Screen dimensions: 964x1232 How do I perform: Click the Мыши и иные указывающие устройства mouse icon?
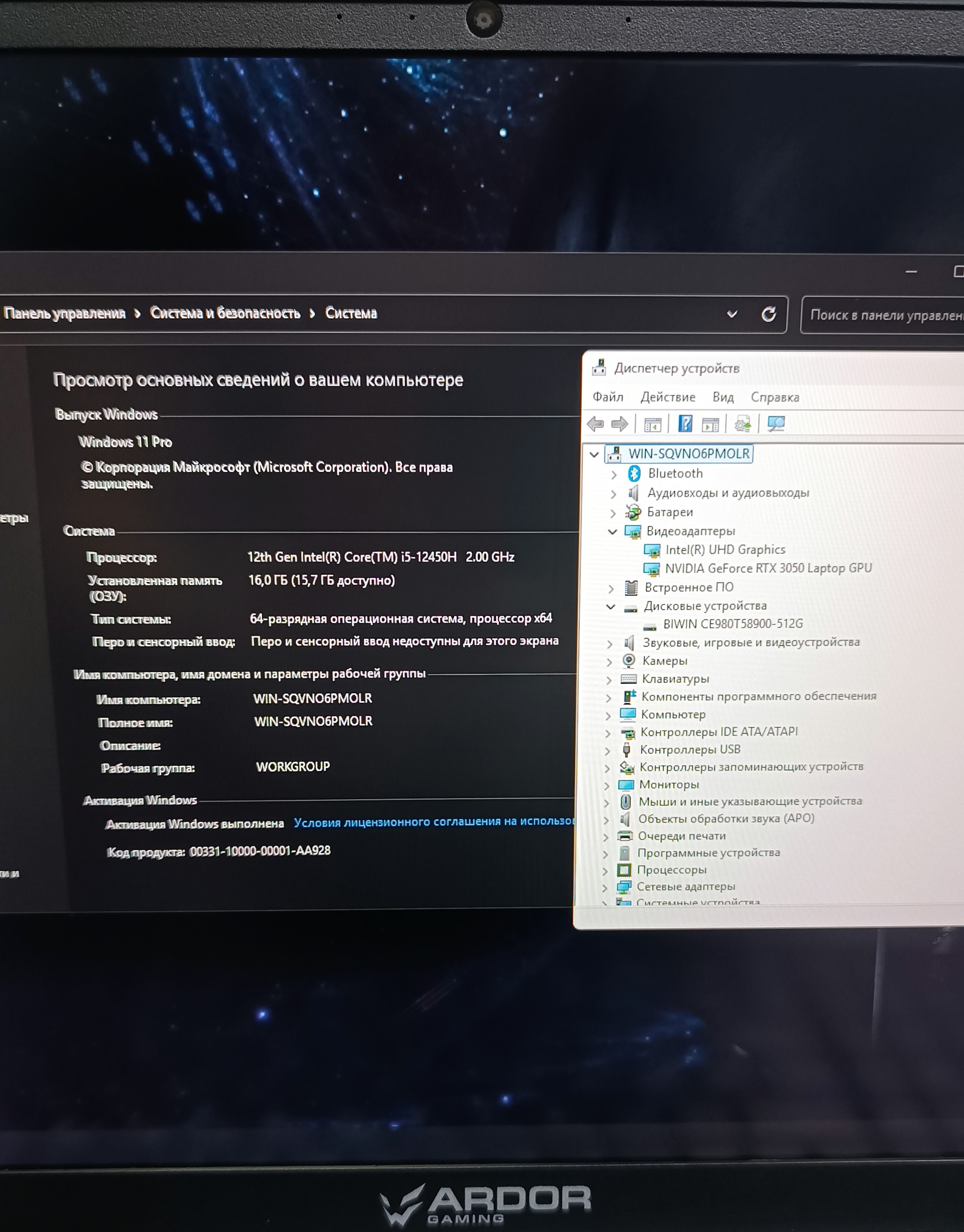pyautogui.click(x=625, y=802)
